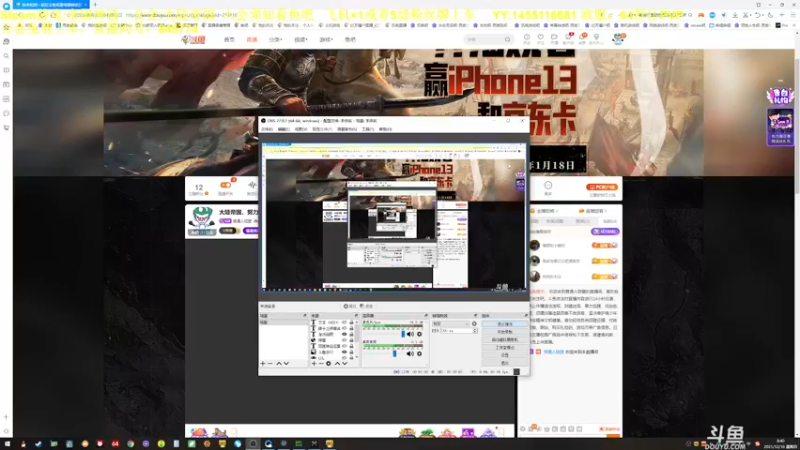Image resolution: width=800 pixels, height=450 pixels.
Task: Open the second menu in OBS menu bar
Action: tap(284, 129)
